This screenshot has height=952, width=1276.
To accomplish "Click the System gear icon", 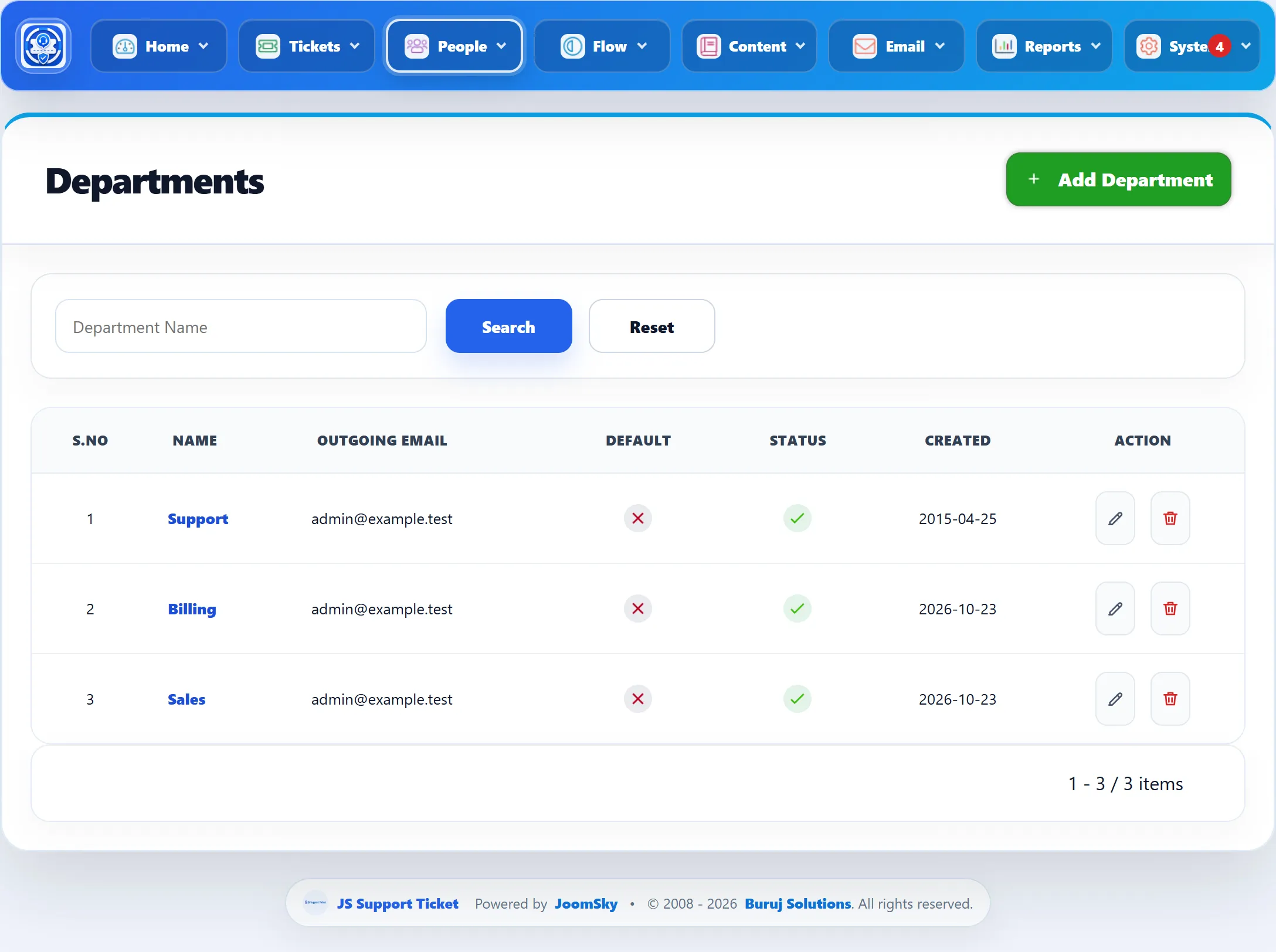I will tap(1148, 46).
